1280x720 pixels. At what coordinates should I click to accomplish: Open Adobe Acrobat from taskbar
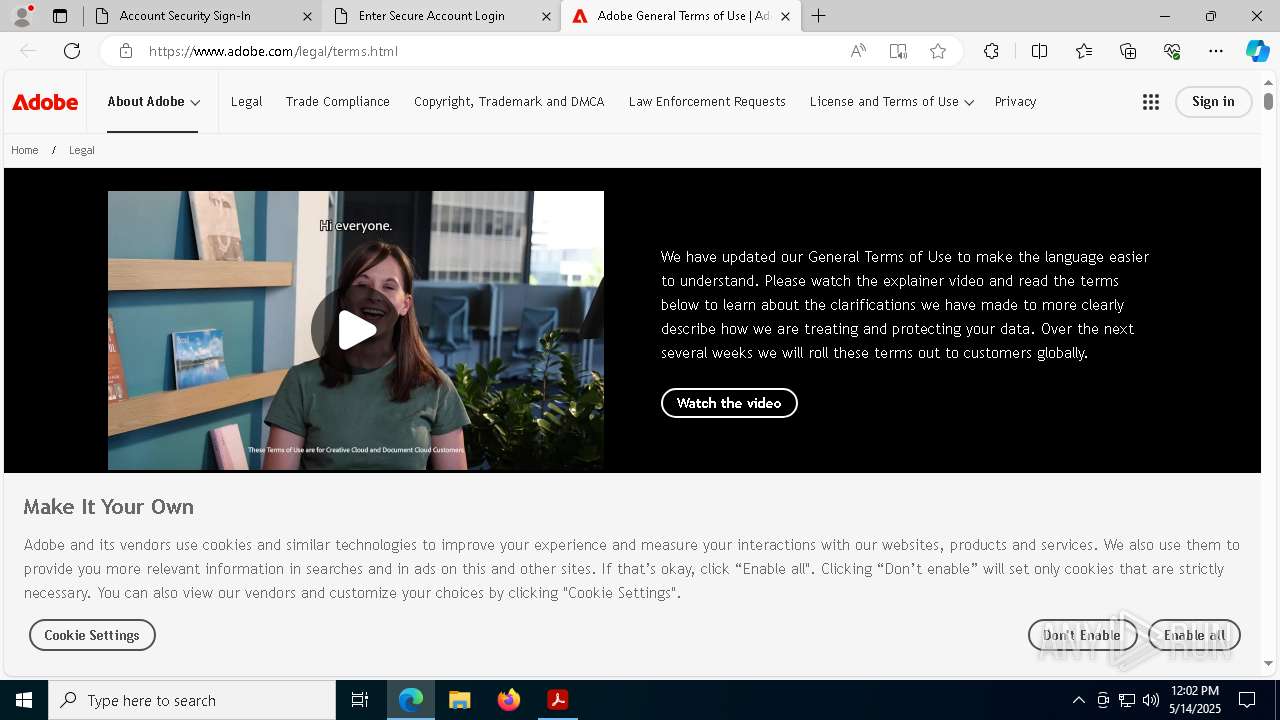(x=558, y=700)
